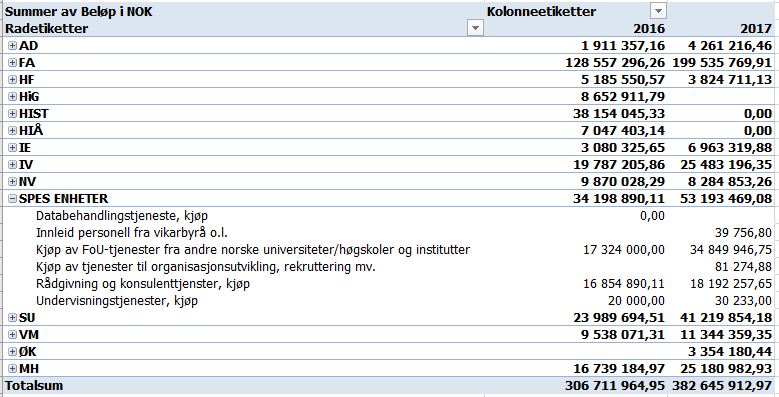779x397 pixels.
Task: Open the Radetiketter filter dropdown
Action: click(x=475, y=28)
